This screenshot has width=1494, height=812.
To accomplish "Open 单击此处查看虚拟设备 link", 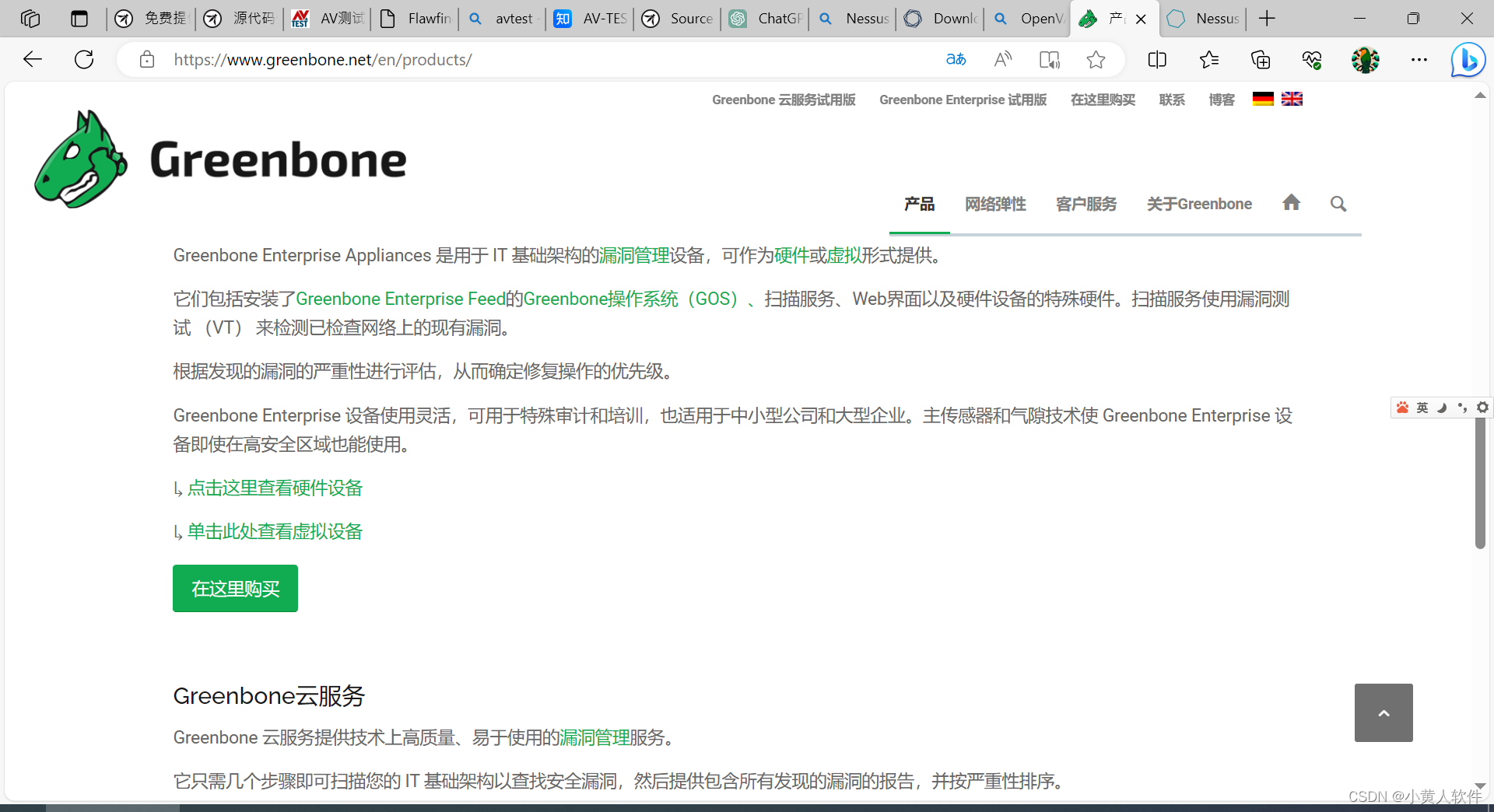I will point(275,531).
